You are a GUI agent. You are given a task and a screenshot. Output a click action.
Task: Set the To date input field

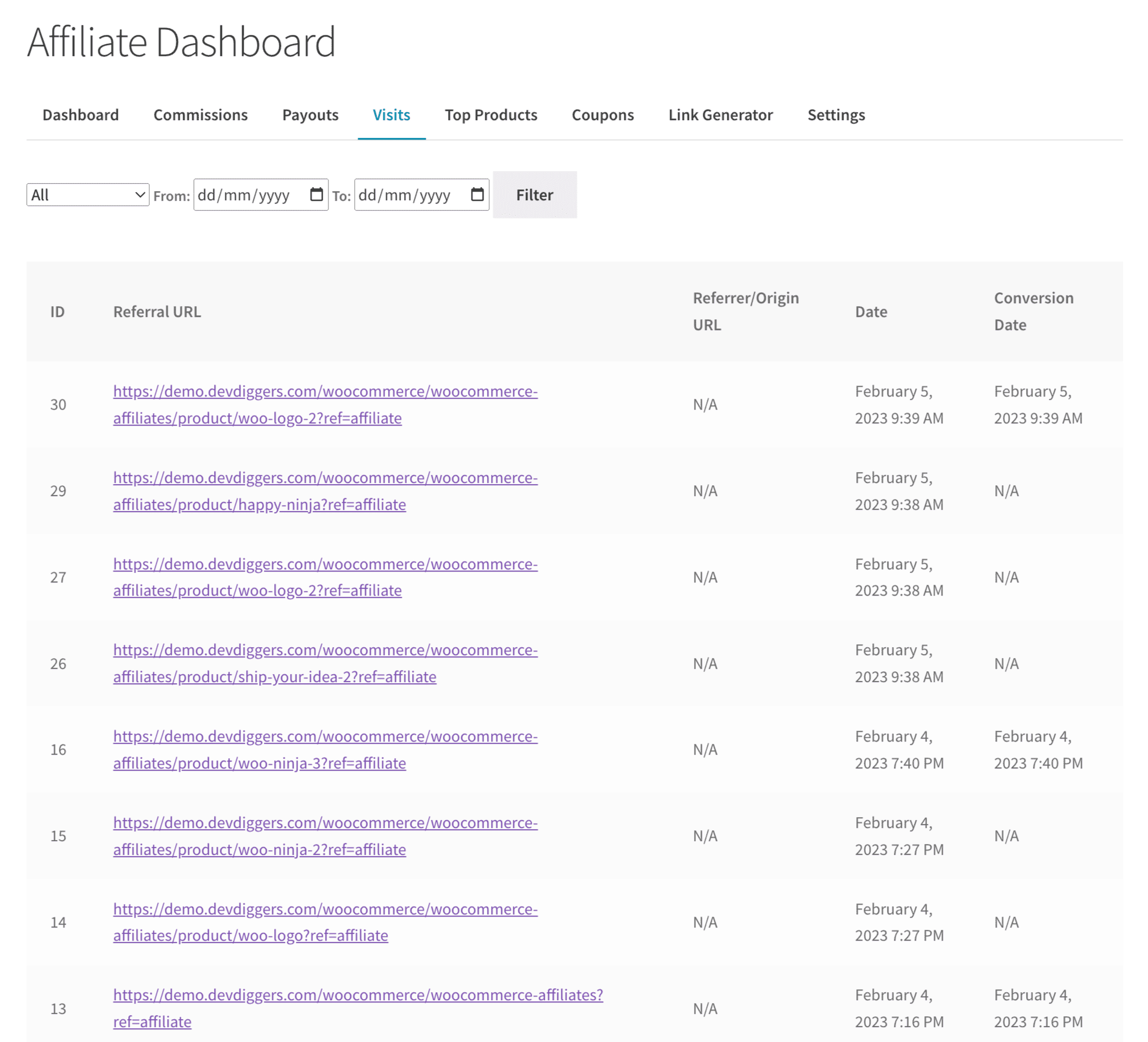(421, 194)
